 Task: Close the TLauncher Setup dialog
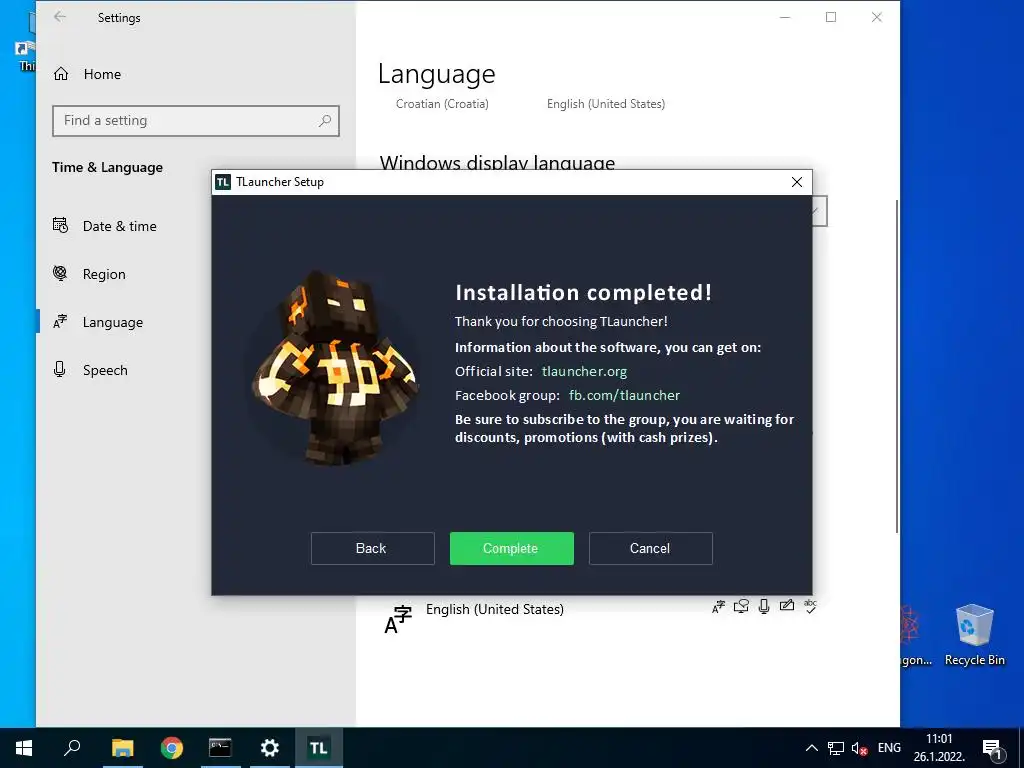point(797,182)
